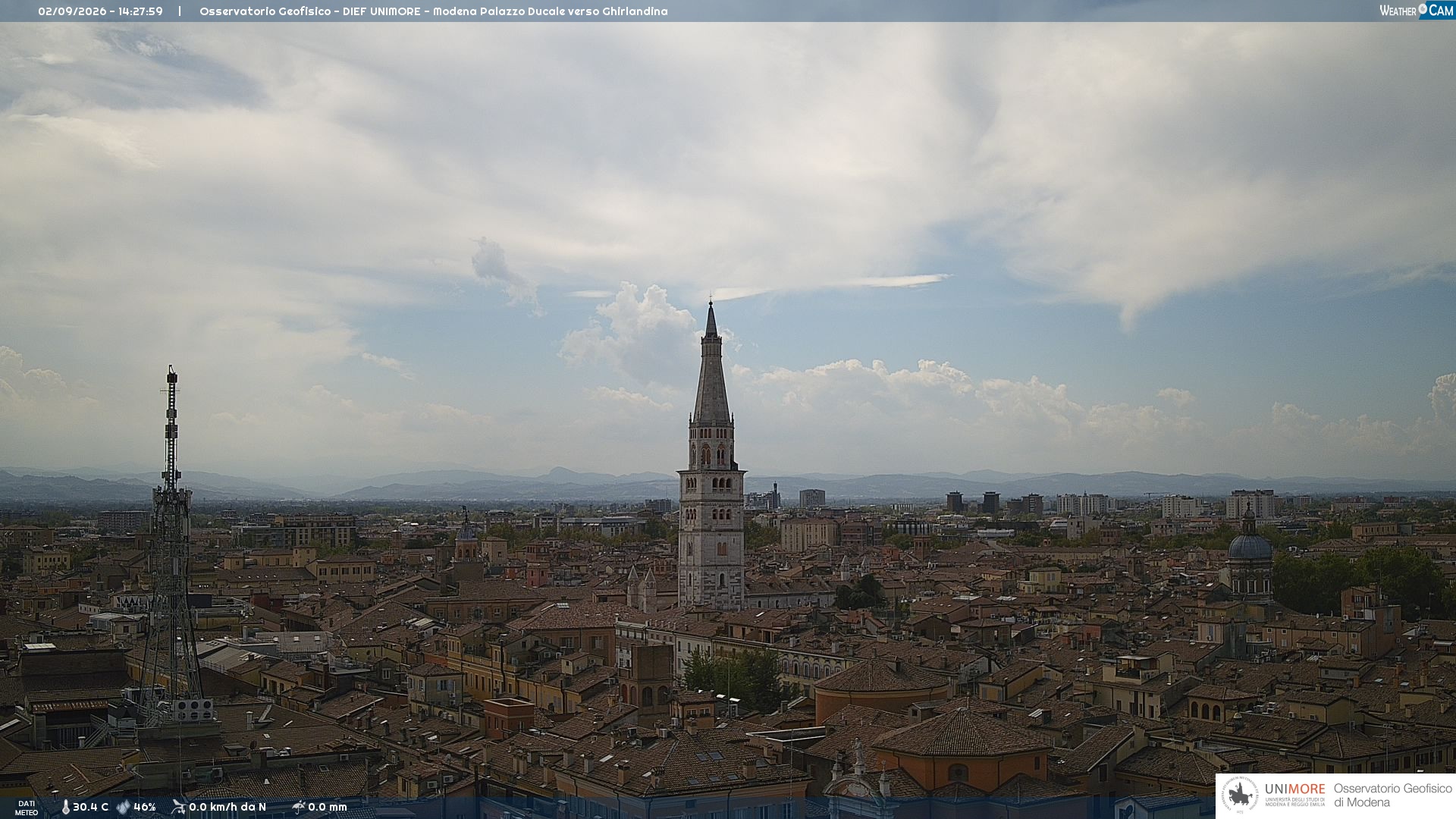1456x819 pixels.
Task: Select the 30.4 C temperature reading
Action: tap(90, 807)
